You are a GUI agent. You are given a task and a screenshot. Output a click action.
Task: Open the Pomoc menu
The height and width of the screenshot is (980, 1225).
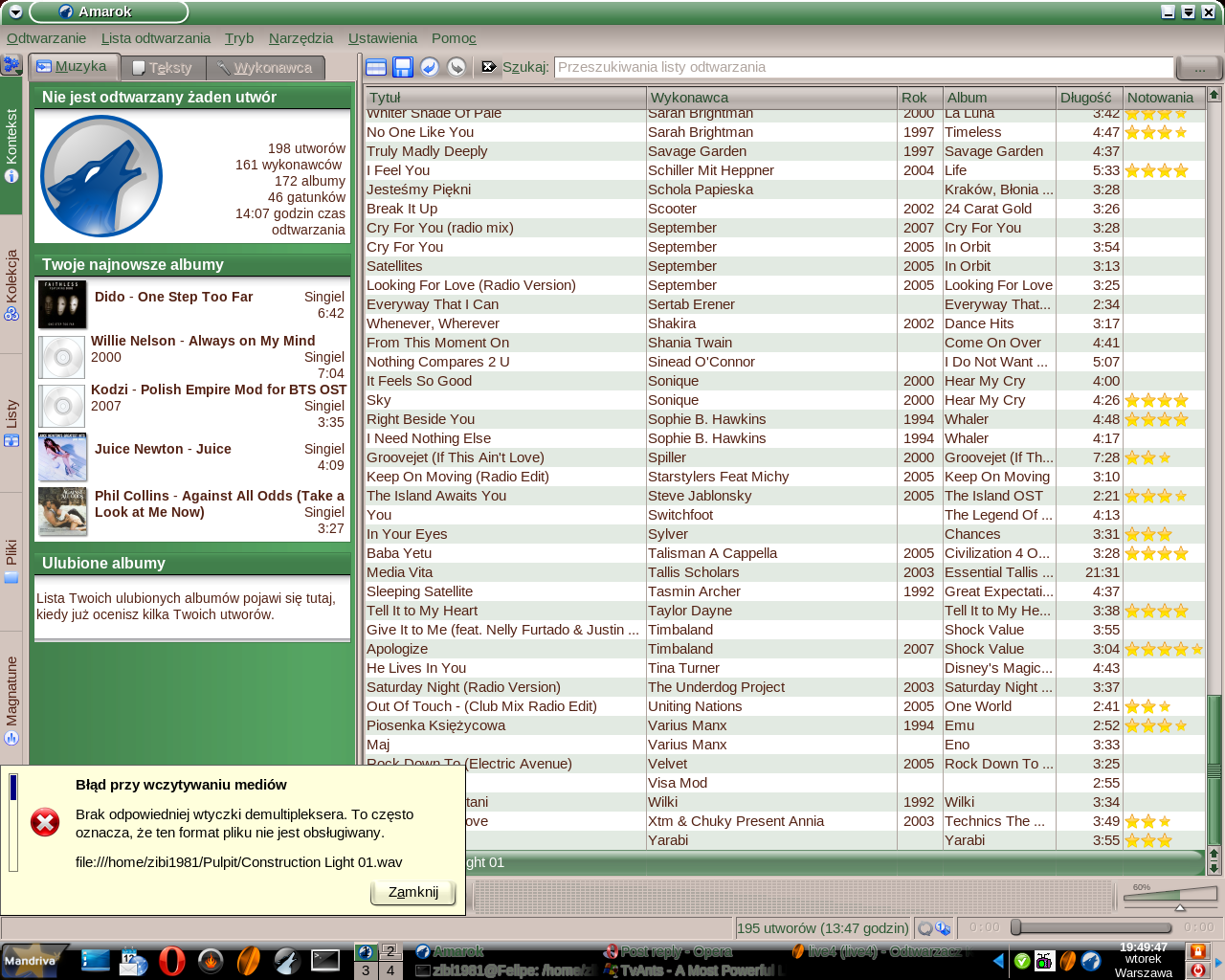pos(454,38)
